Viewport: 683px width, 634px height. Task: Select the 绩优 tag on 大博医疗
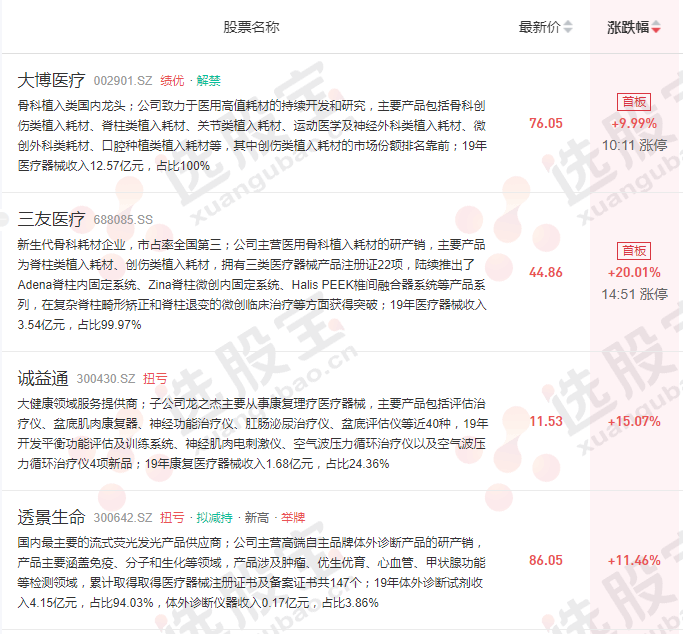172,81
